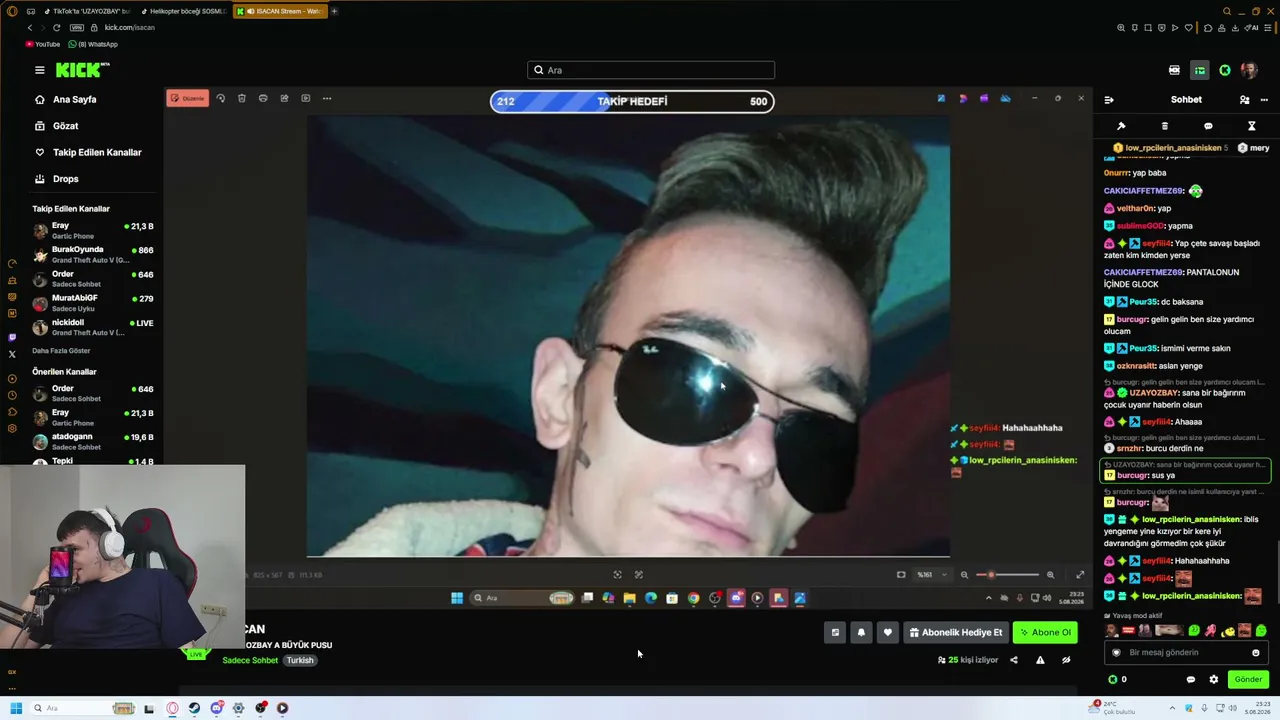Open the chat users list icon
This screenshot has width=1280, height=720.
[x=1244, y=100]
